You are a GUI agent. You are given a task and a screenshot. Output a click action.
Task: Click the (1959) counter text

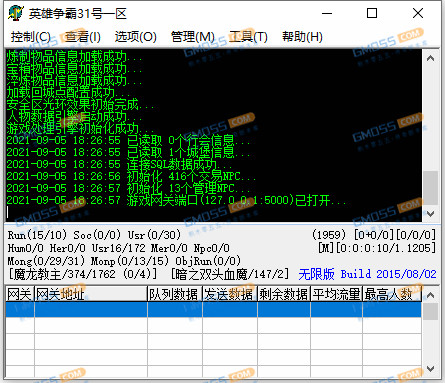pos(329,235)
